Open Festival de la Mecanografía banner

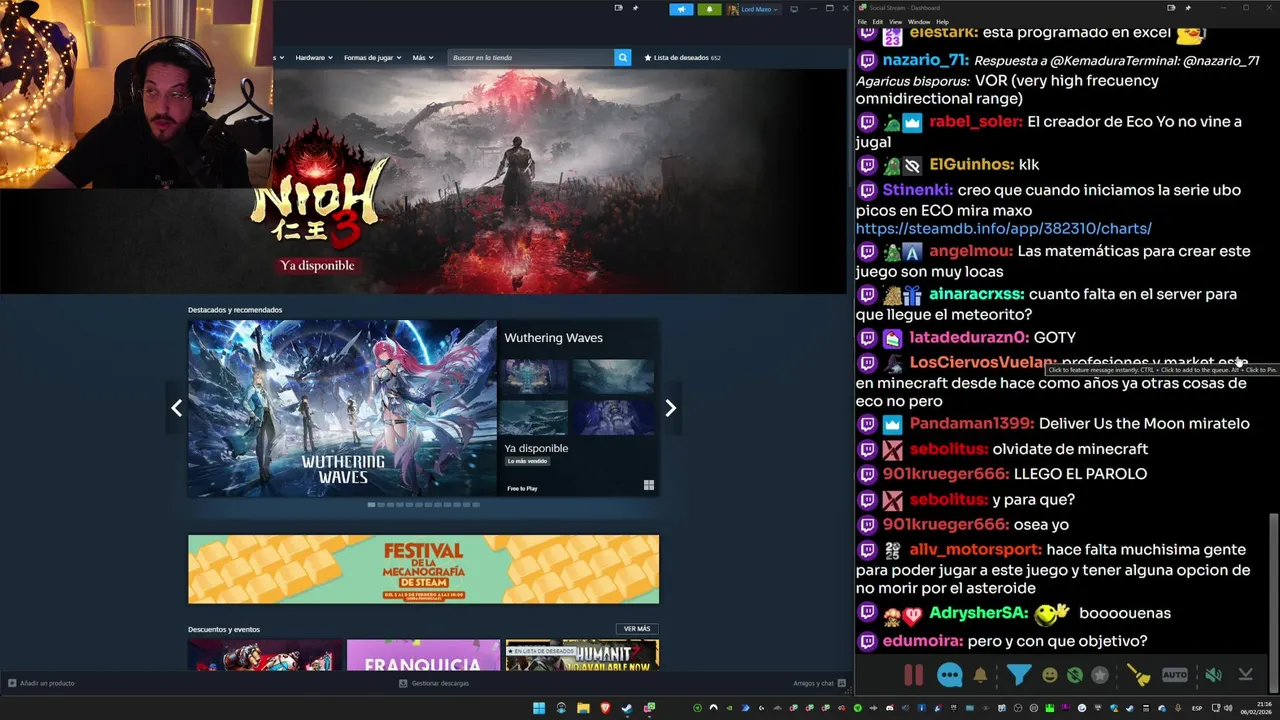point(423,569)
